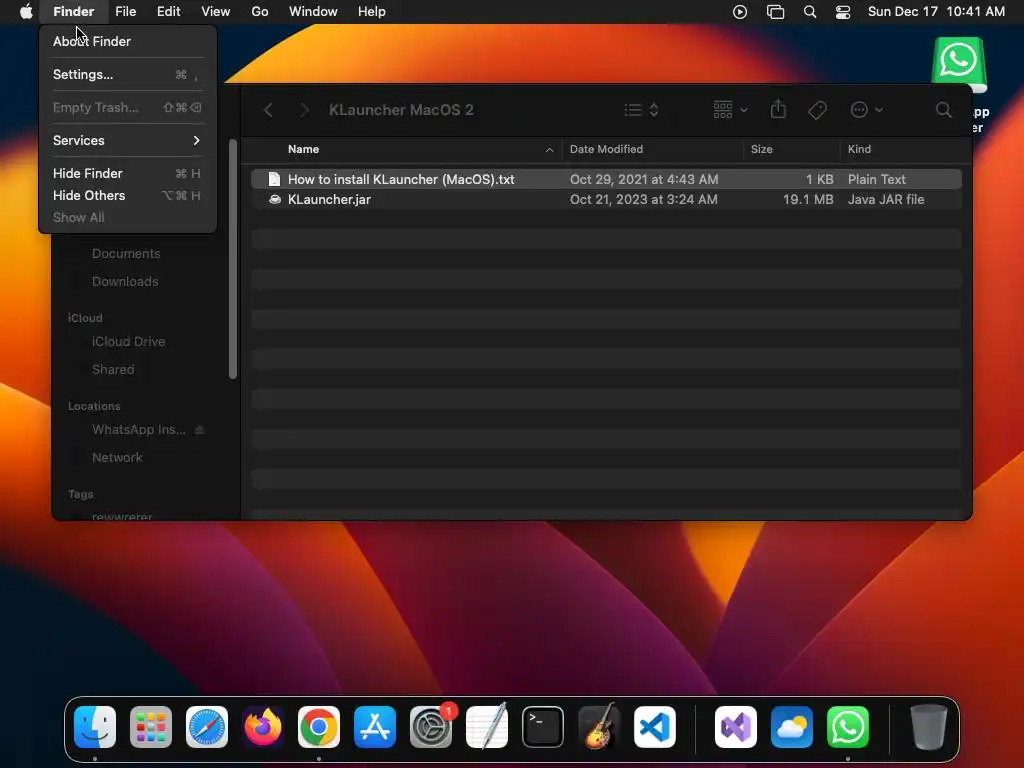Choose Hide Finder menu item
1024x768 pixels.
click(127, 174)
